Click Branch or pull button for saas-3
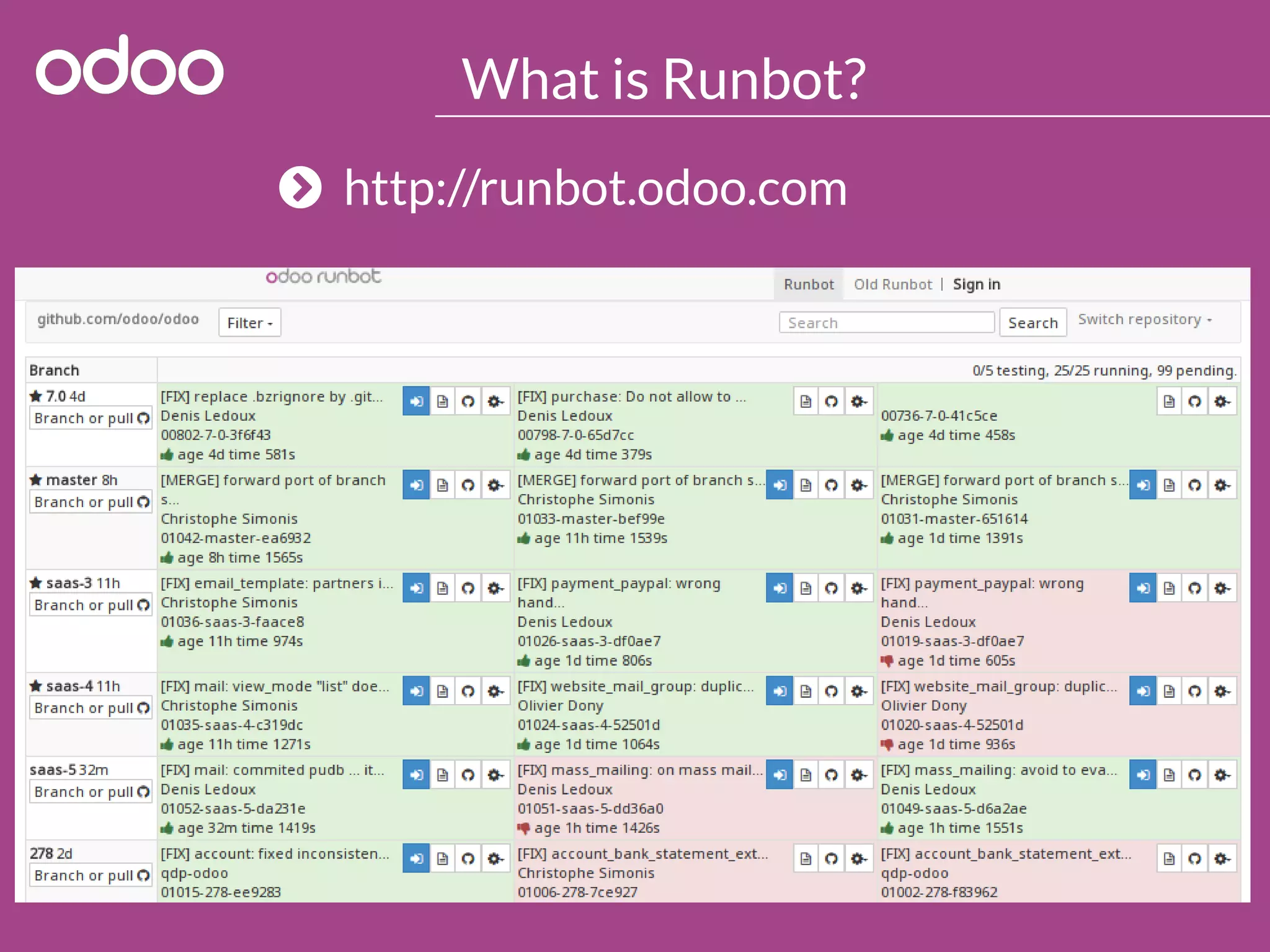Image resolution: width=1270 pixels, height=952 pixels. click(x=91, y=605)
